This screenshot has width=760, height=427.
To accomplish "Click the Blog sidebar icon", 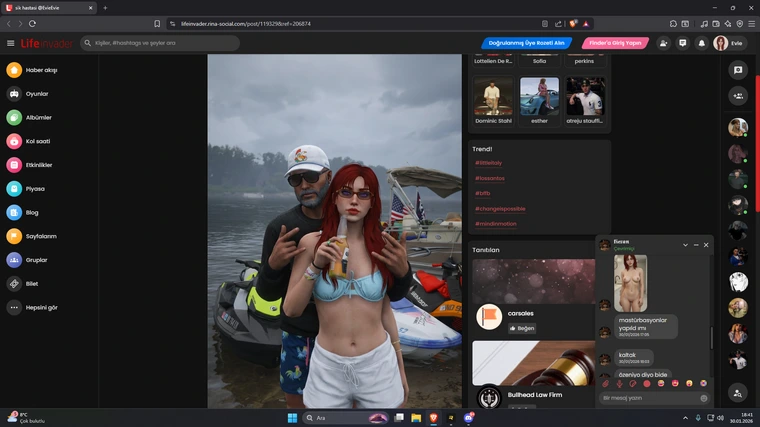I will click(x=14, y=212).
